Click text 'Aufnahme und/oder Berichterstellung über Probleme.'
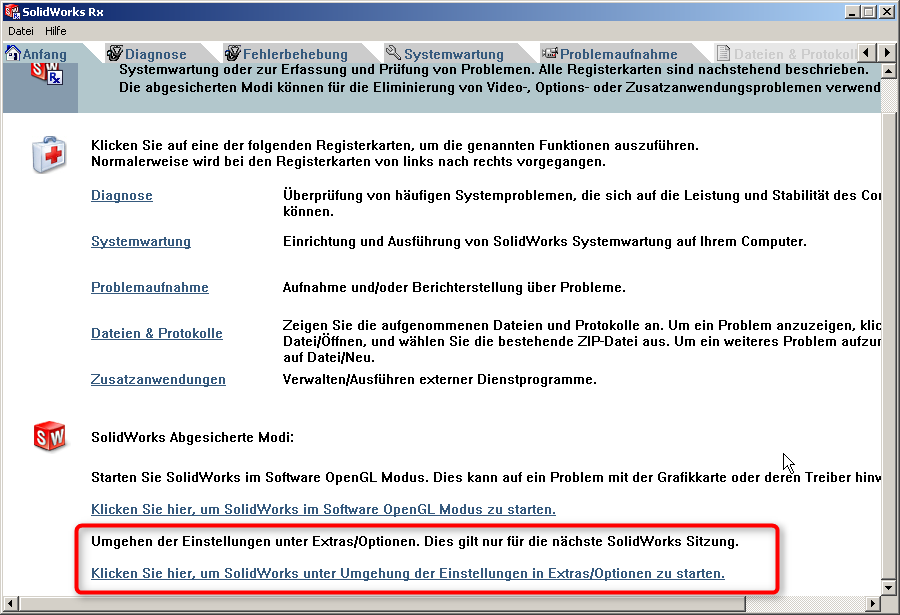This screenshot has width=900, height=615. pyautogui.click(x=454, y=288)
